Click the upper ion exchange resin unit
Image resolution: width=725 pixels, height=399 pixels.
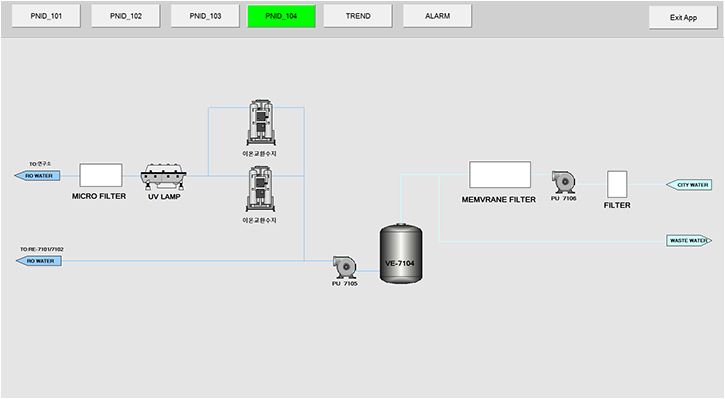[x=261, y=123]
